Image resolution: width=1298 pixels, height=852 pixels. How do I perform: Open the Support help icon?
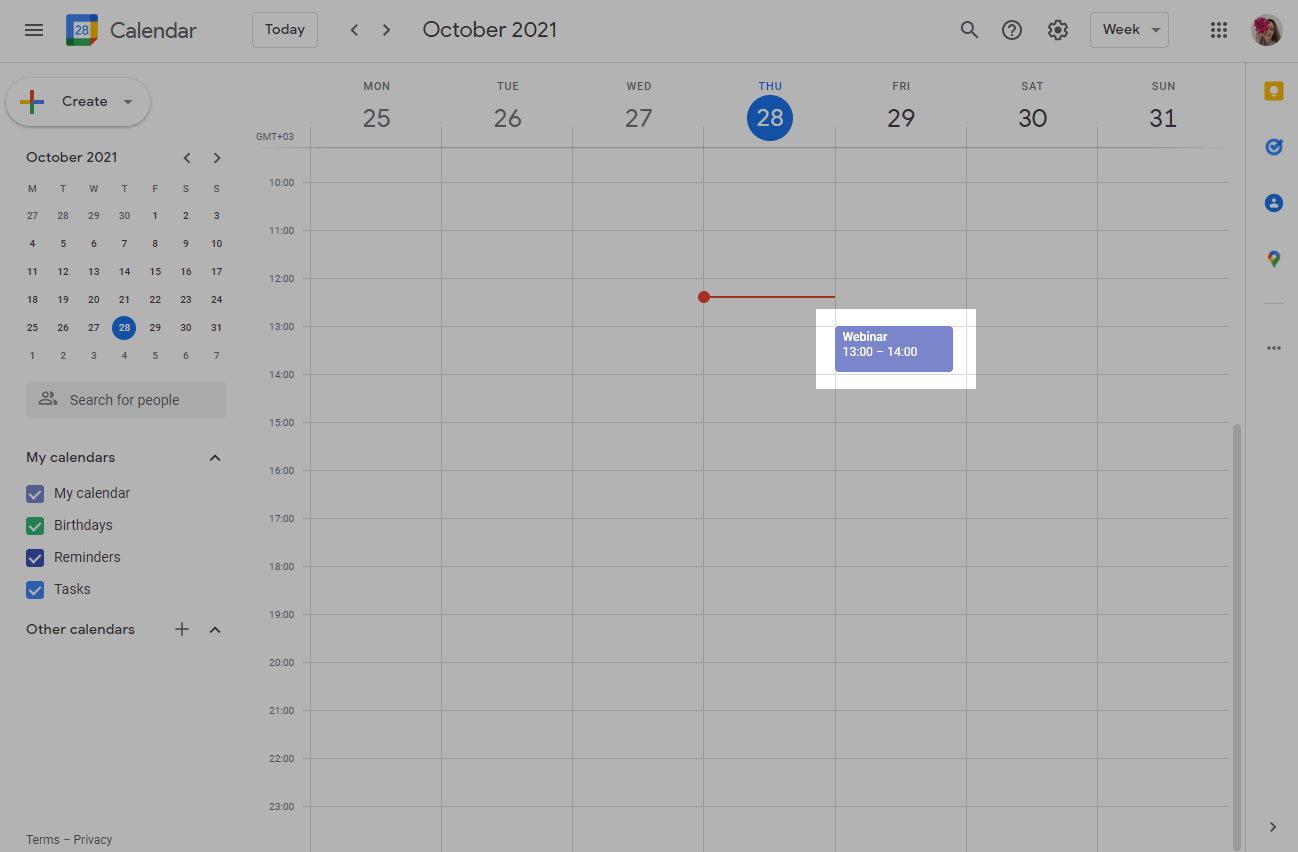click(x=1012, y=30)
